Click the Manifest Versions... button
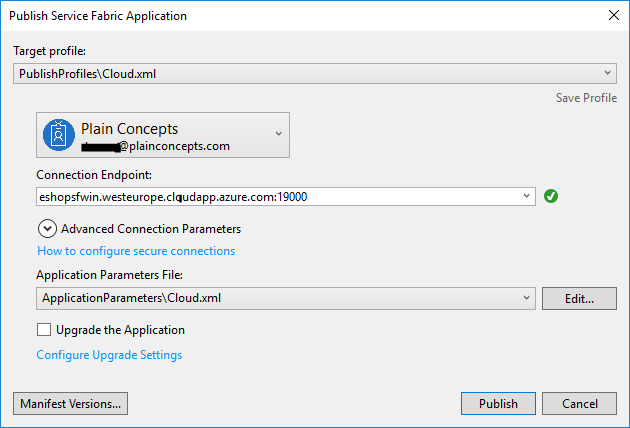Image resolution: width=630 pixels, height=428 pixels. pos(70,404)
